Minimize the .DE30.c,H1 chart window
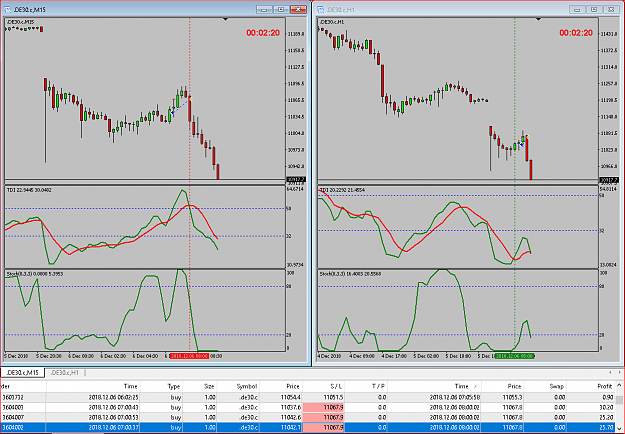This screenshot has height=434, width=625. pyautogui.click(x=577, y=9)
